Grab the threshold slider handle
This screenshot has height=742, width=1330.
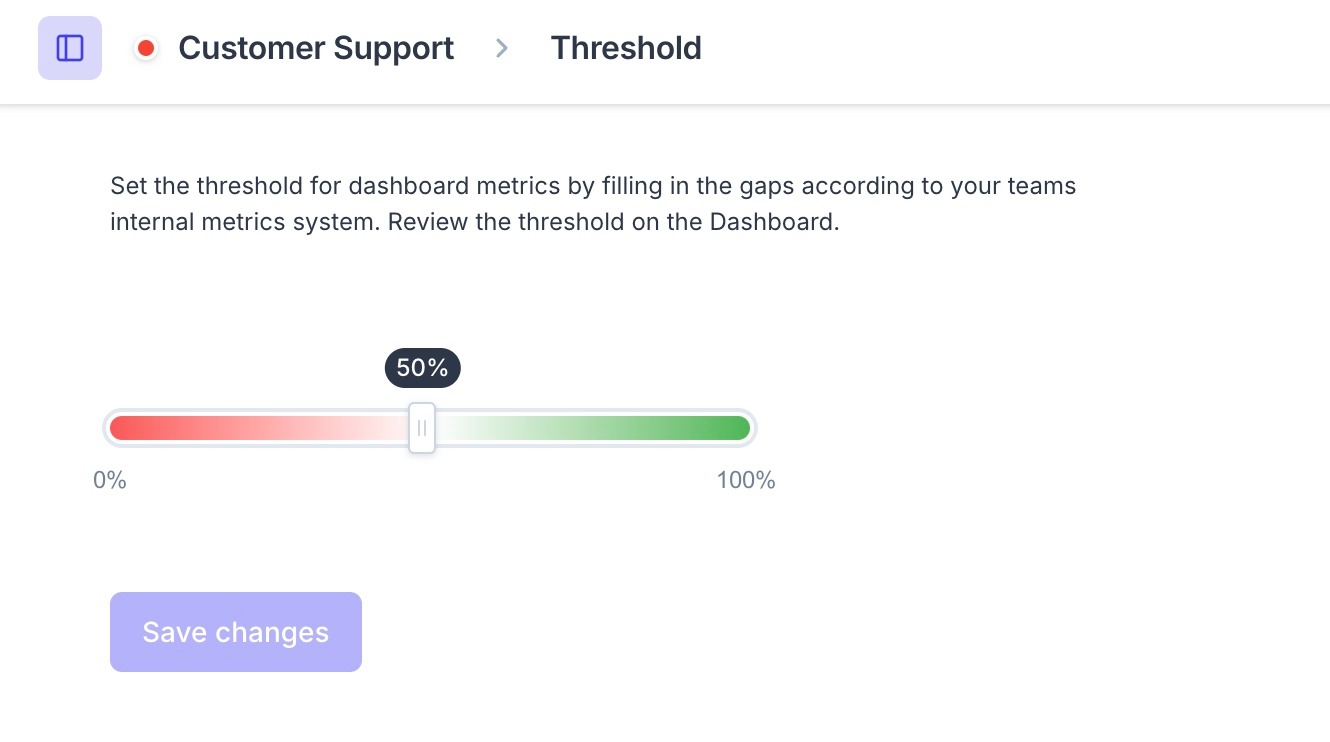pyautogui.click(x=422, y=428)
